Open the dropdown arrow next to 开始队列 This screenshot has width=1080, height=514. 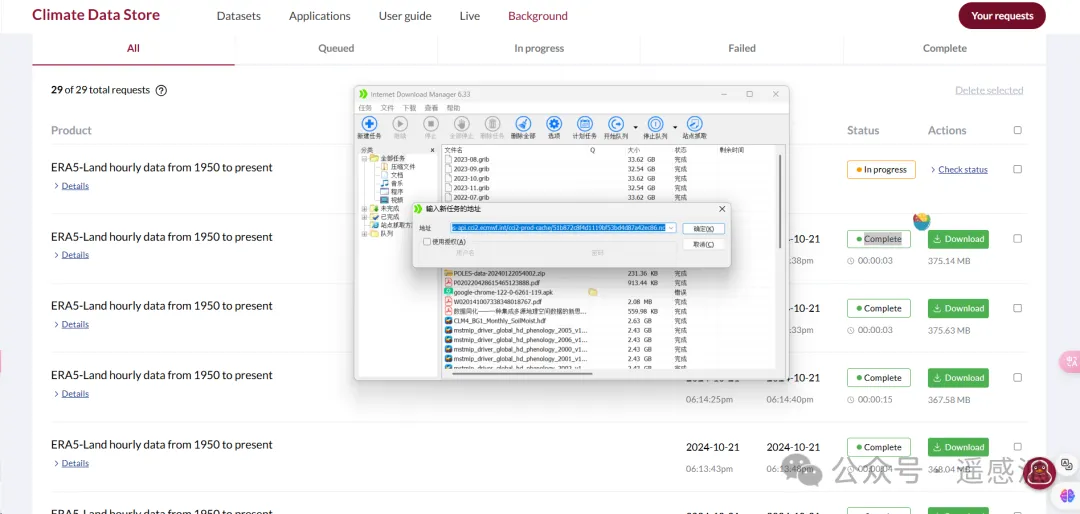[x=634, y=127]
